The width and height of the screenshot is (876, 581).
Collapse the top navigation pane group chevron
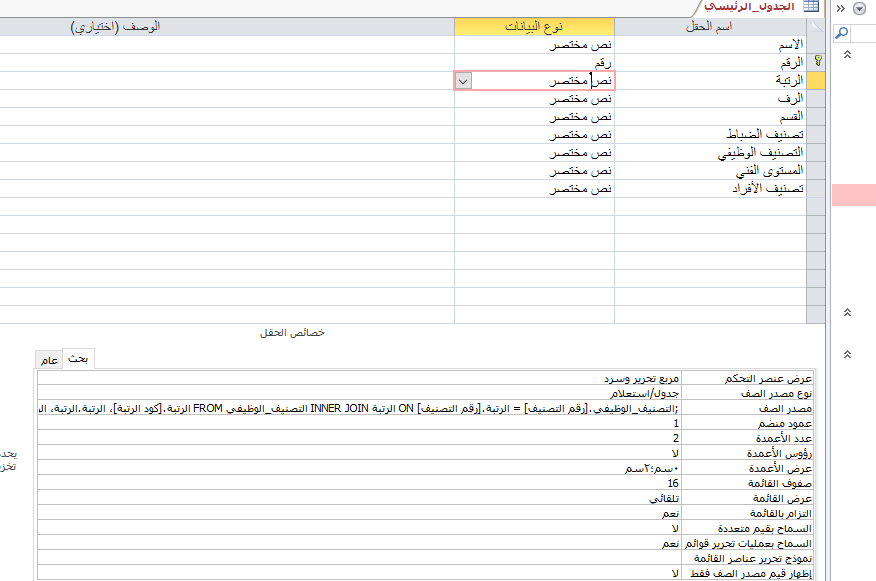(848, 54)
